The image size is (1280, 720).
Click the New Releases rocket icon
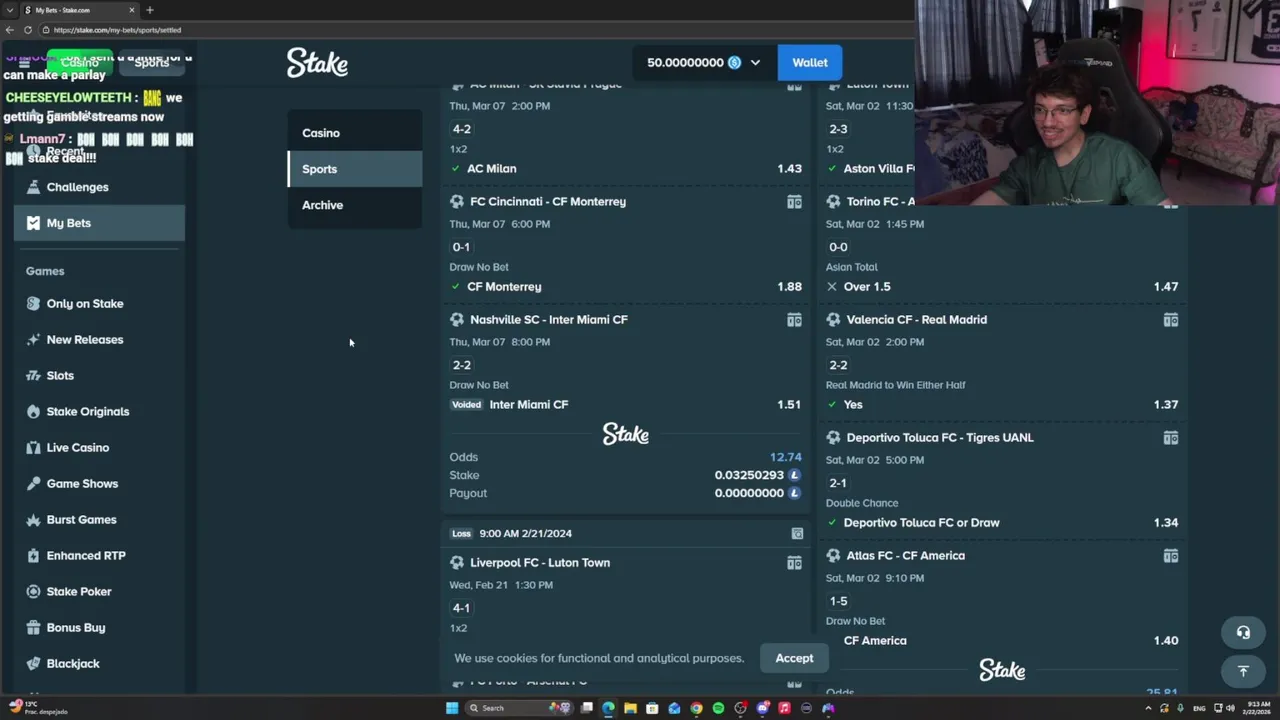(x=33, y=340)
